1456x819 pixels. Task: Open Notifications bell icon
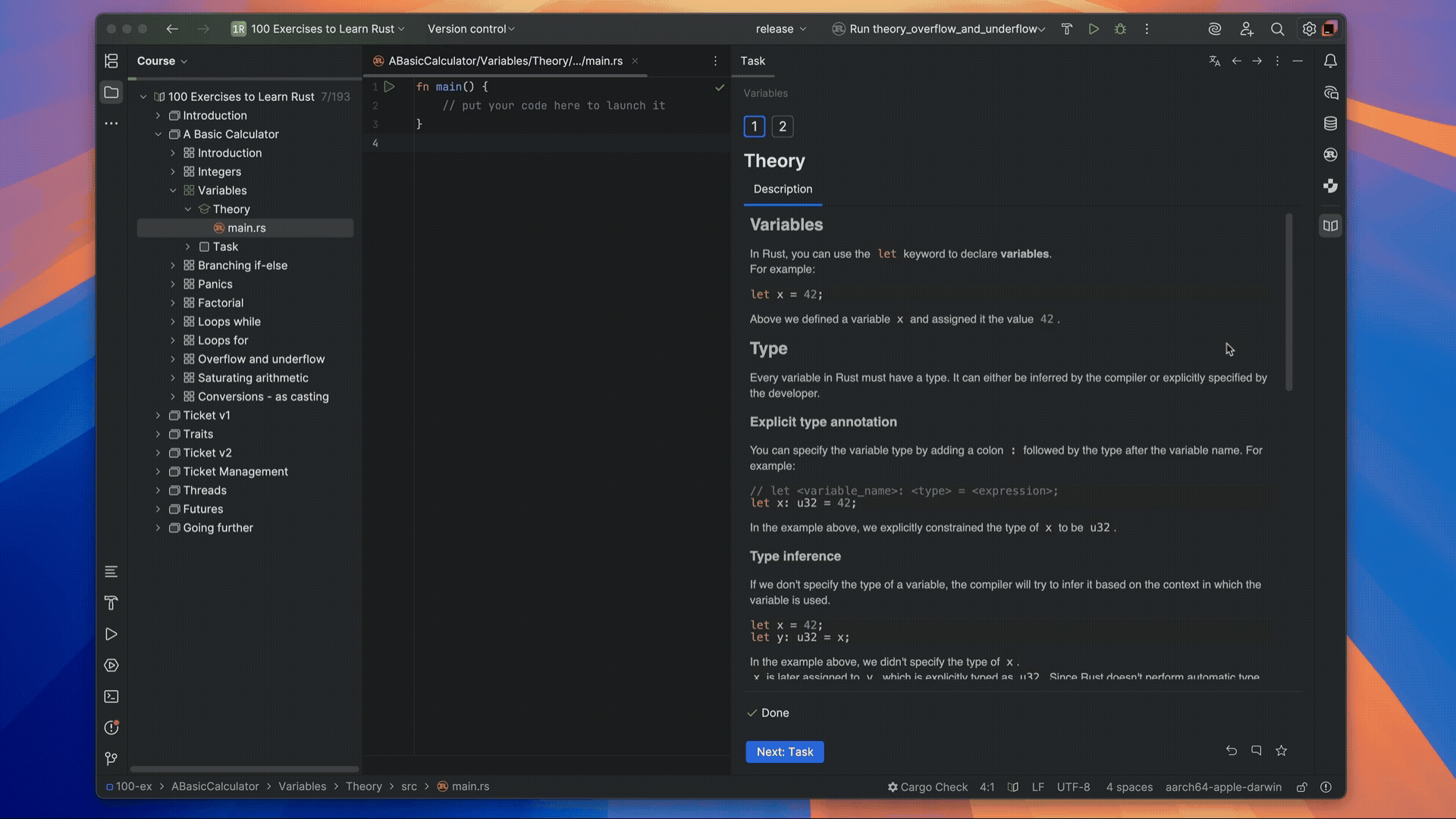pos(1330,61)
